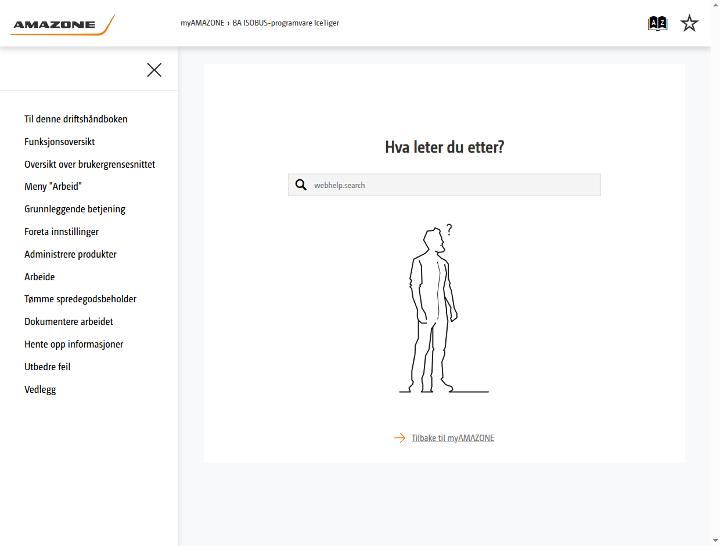Image resolution: width=720 pixels, height=546 pixels.
Task: Go to Administrere produkter
Action: click(70, 254)
